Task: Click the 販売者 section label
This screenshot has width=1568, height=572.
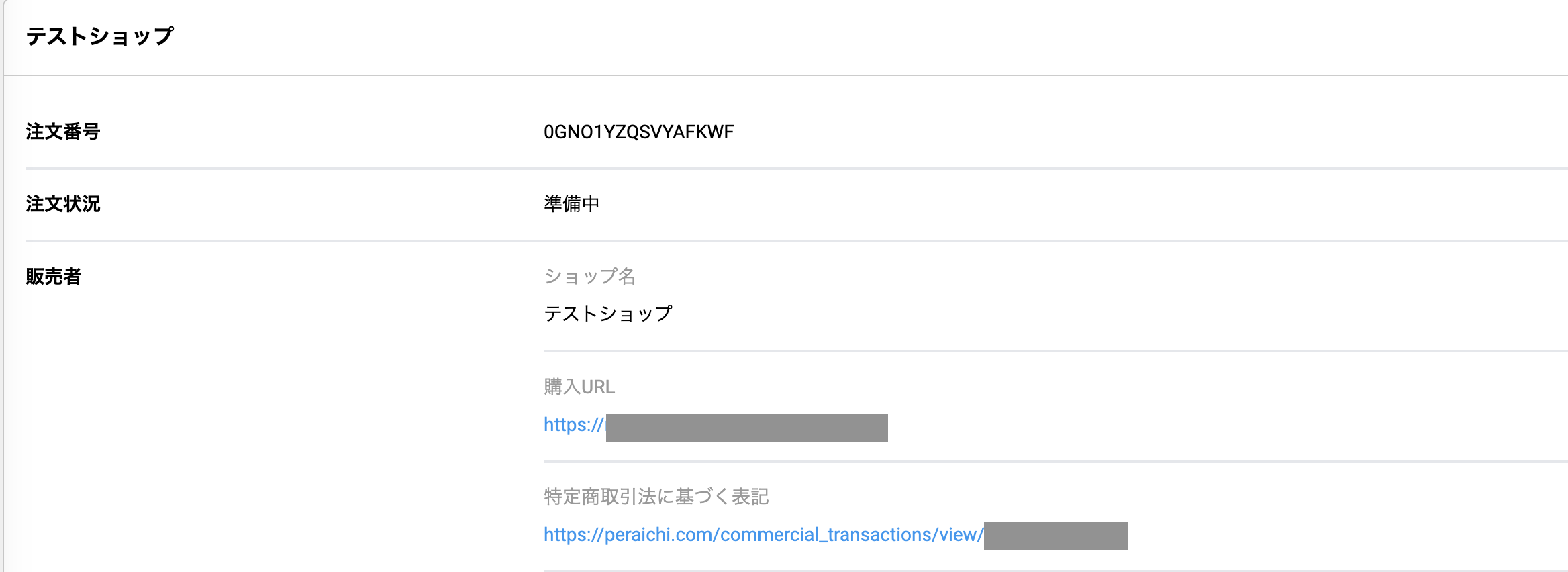Action: [53, 277]
